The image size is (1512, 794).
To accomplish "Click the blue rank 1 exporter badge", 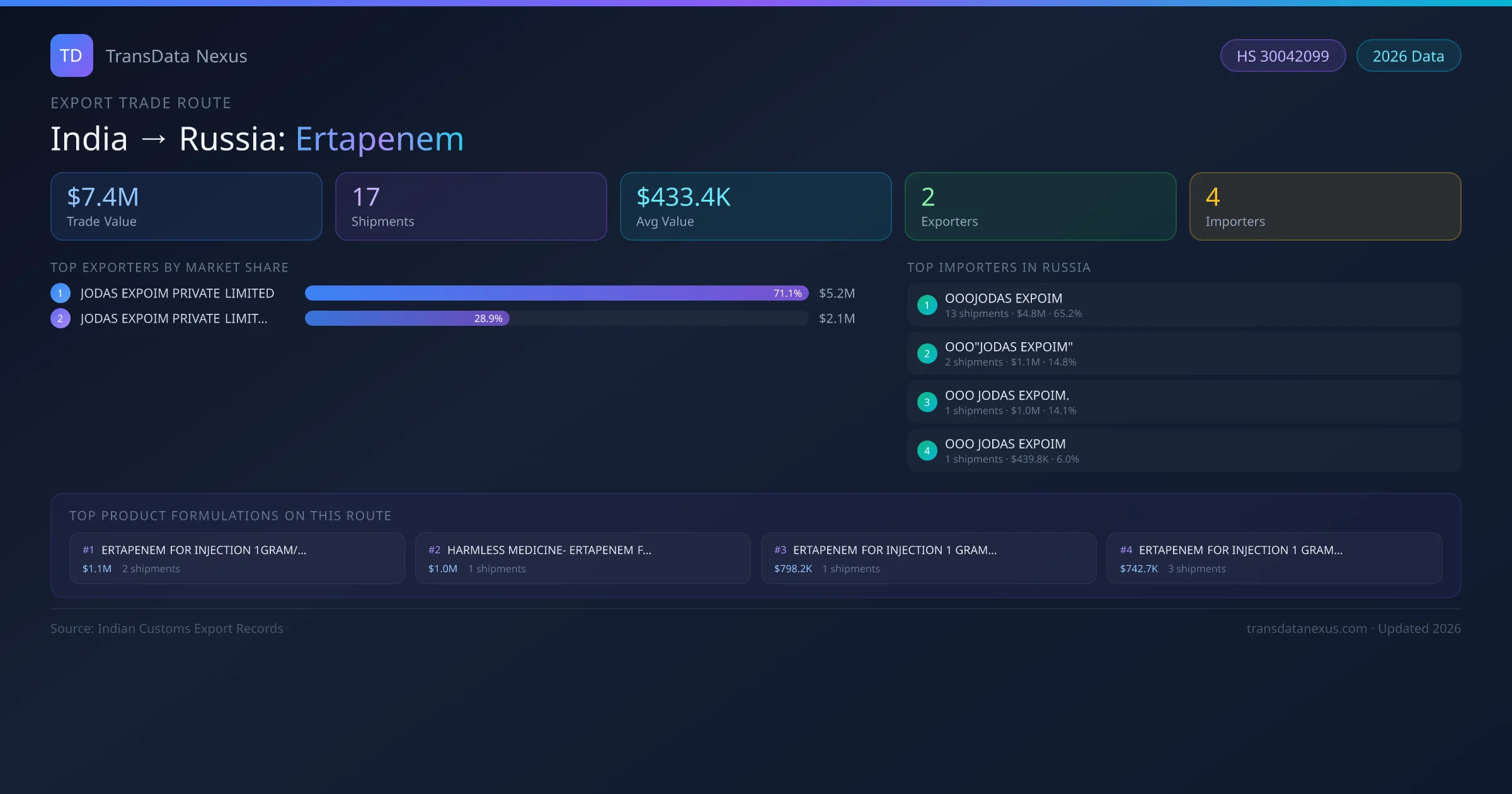I will click(x=60, y=293).
